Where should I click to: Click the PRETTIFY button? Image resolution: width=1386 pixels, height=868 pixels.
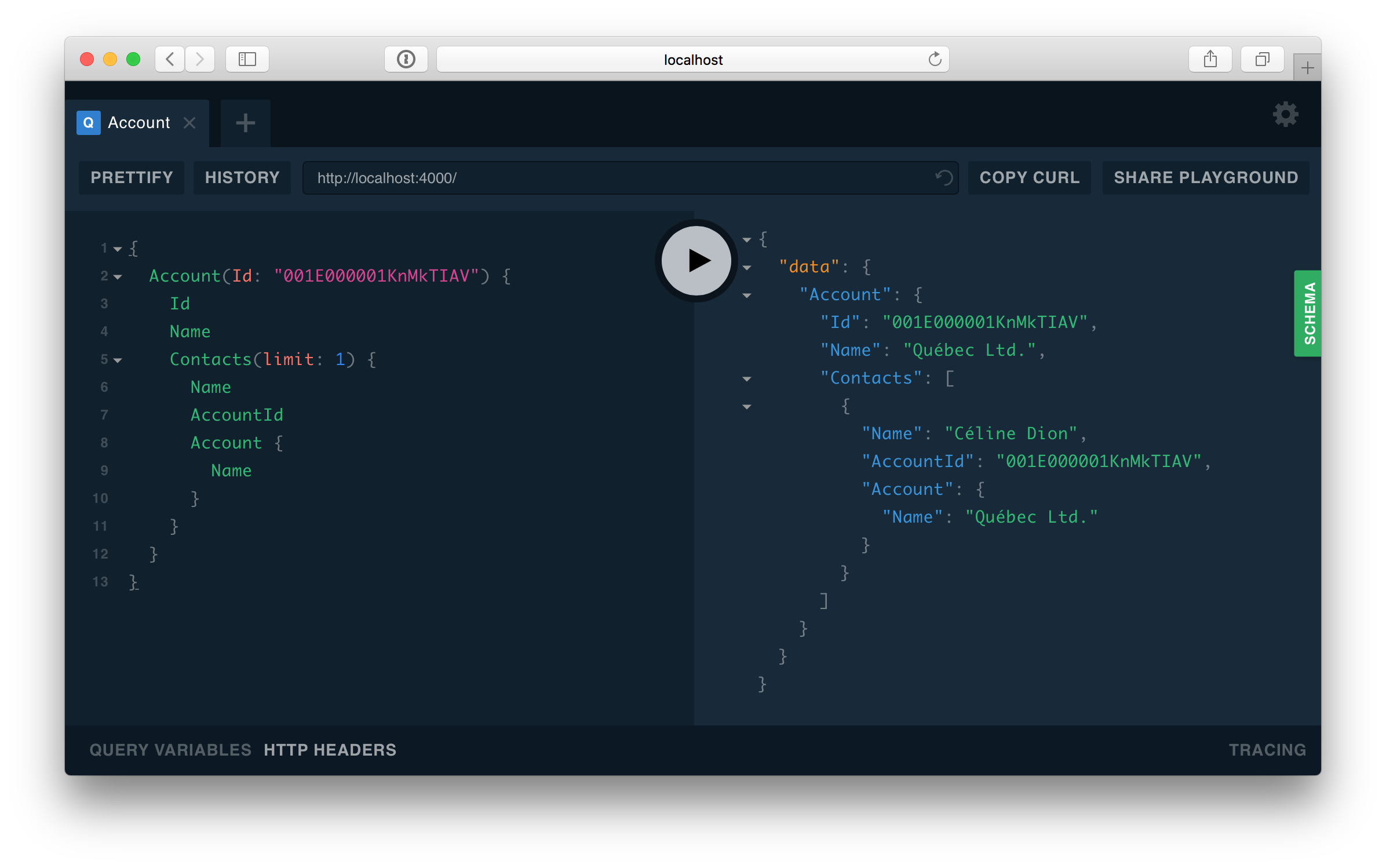pyautogui.click(x=132, y=177)
